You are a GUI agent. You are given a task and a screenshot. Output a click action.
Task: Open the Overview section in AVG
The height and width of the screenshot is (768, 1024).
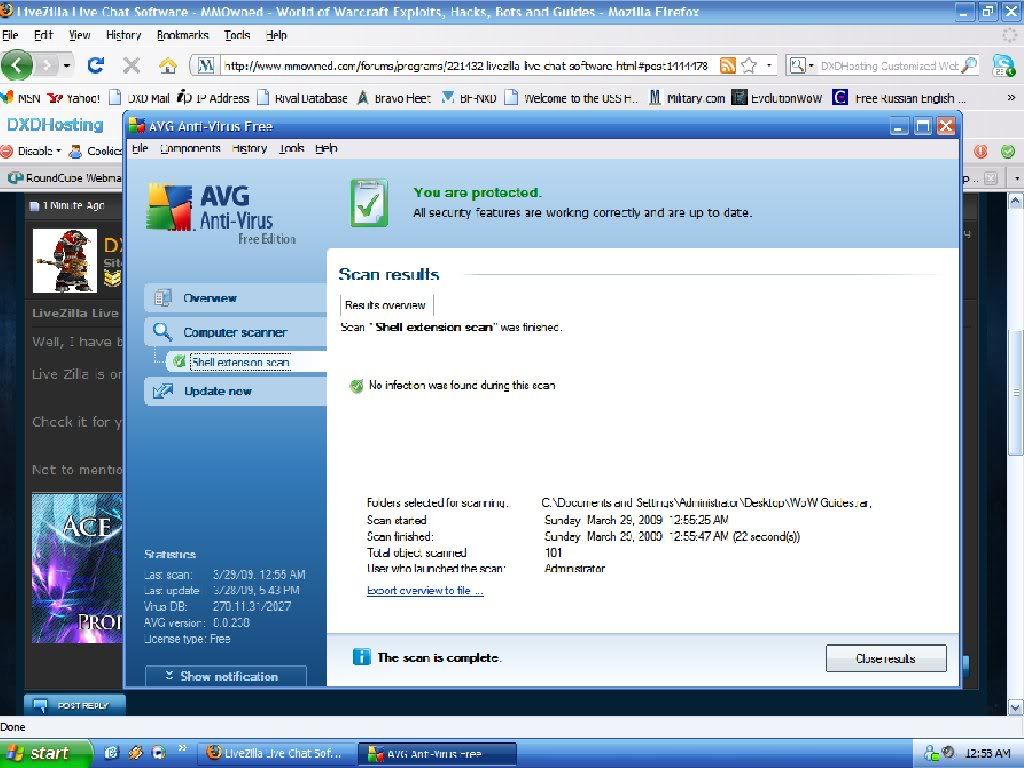pos(235,298)
